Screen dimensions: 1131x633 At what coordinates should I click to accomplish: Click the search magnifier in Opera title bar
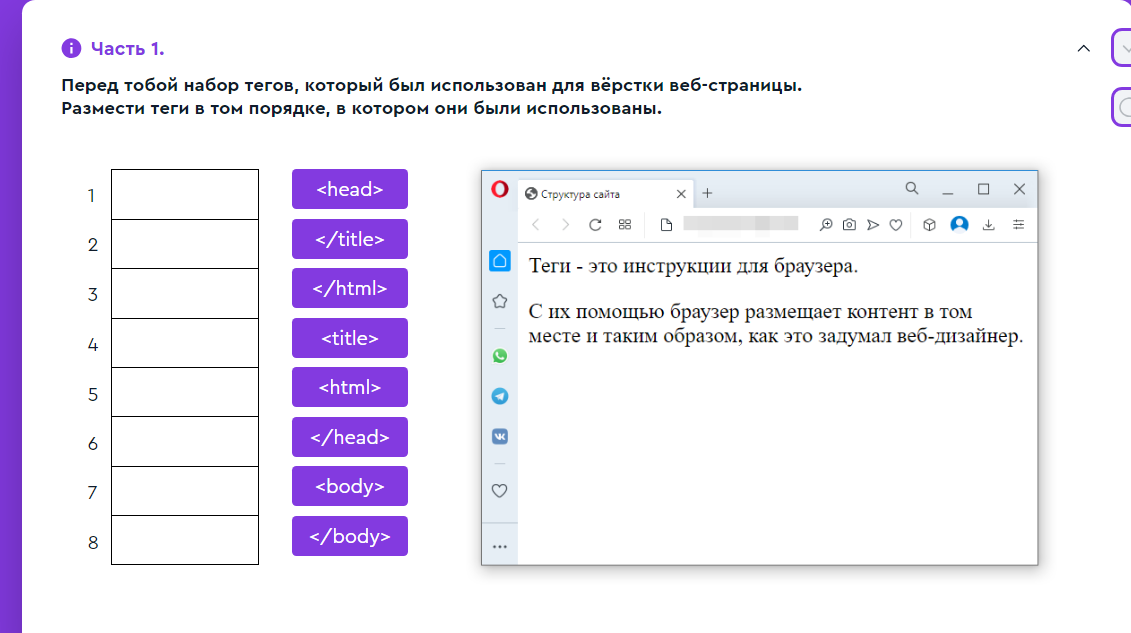point(912,188)
